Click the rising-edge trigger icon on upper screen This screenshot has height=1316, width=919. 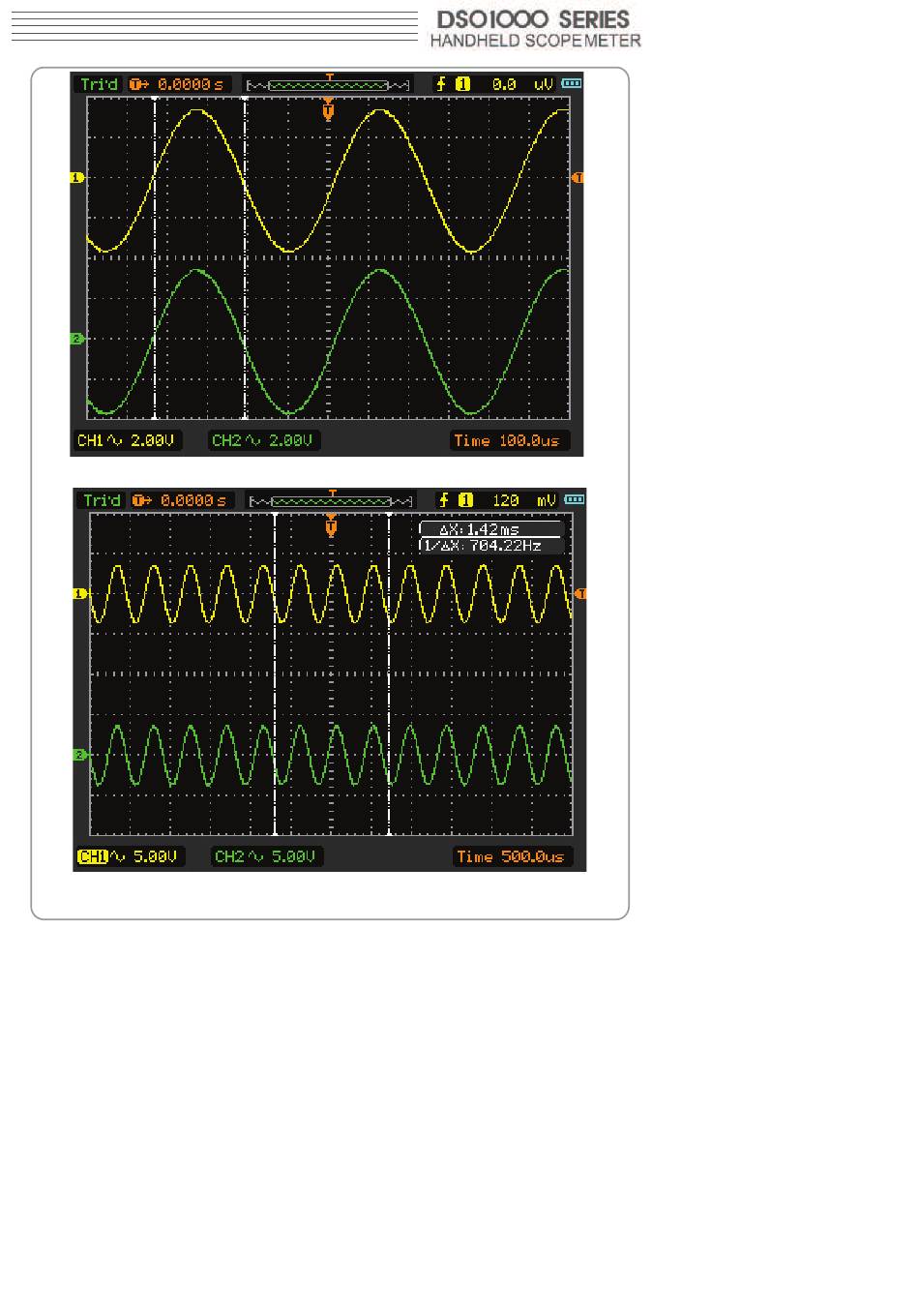click(x=442, y=84)
